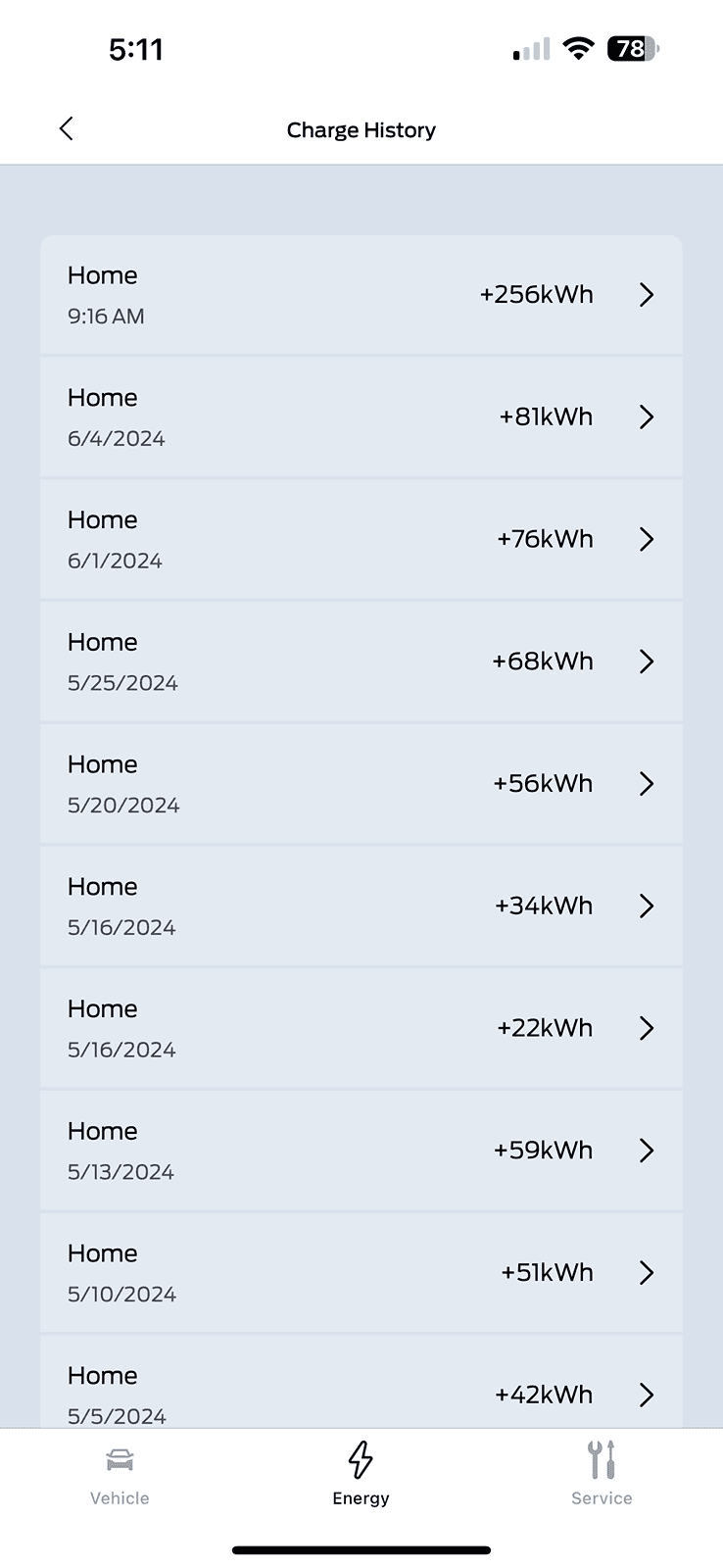
Task: Open chevron for +68kWh charge
Action: 647,661
